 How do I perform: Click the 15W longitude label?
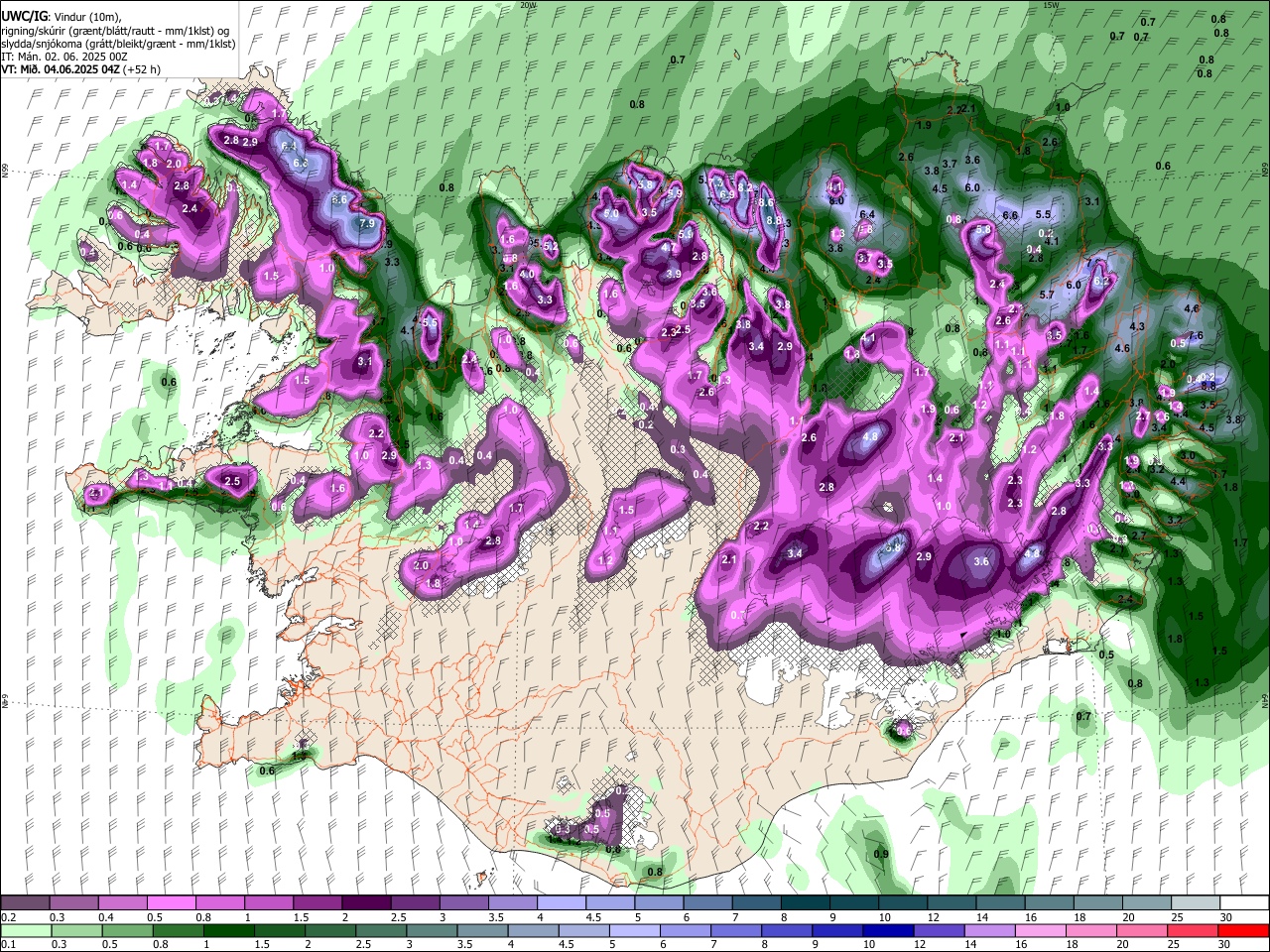pos(1051,5)
